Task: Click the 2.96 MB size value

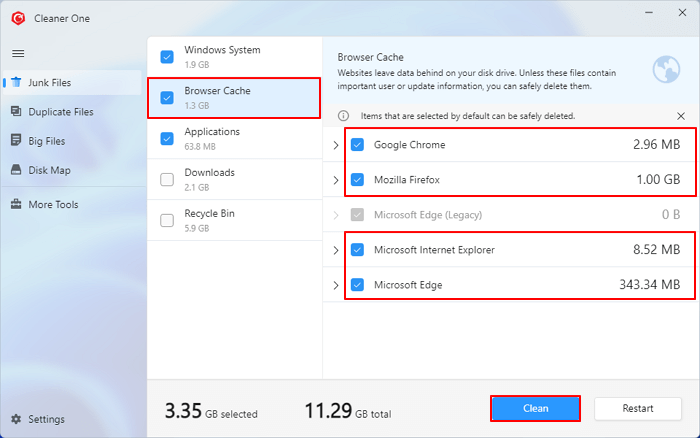Action: pyautogui.click(x=656, y=144)
